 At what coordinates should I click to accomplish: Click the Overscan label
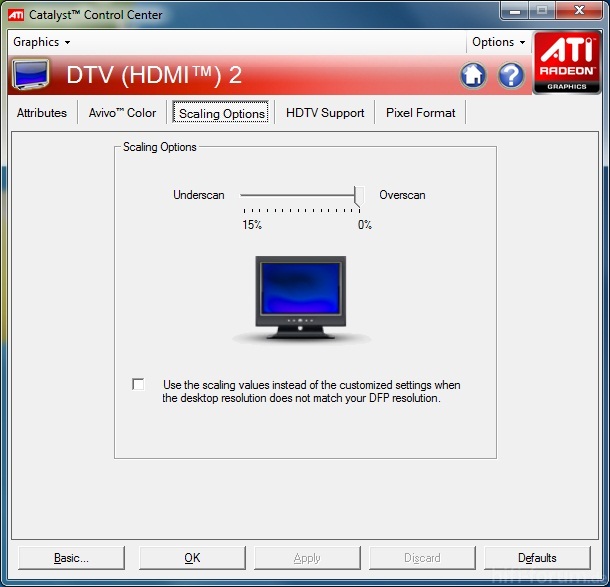pos(402,194)
